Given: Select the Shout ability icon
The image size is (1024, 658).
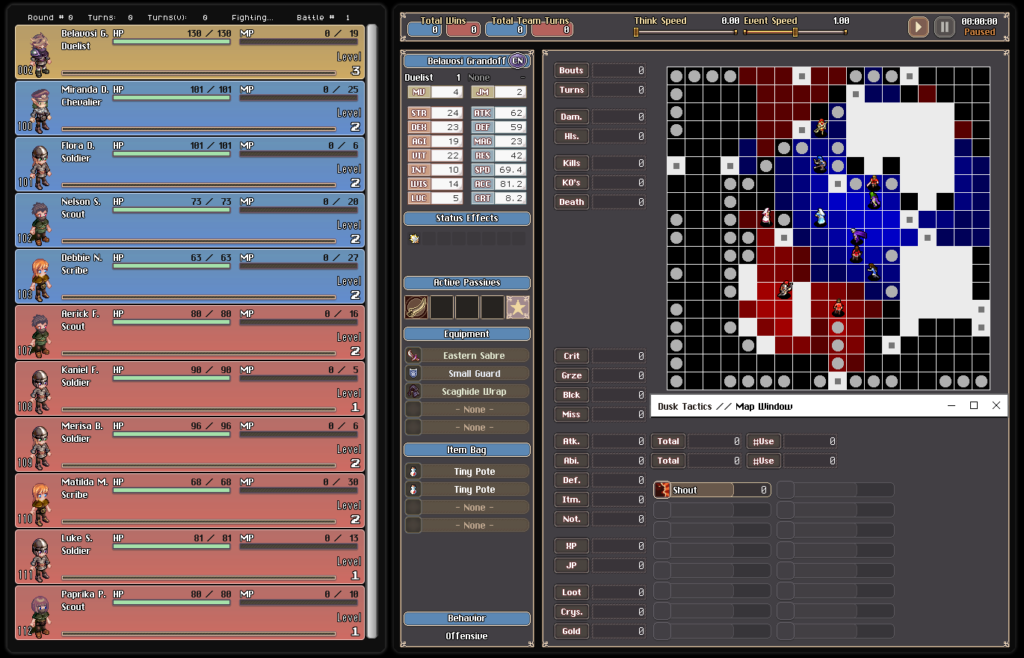Looking at the screenshot, I should pos(662,490).
